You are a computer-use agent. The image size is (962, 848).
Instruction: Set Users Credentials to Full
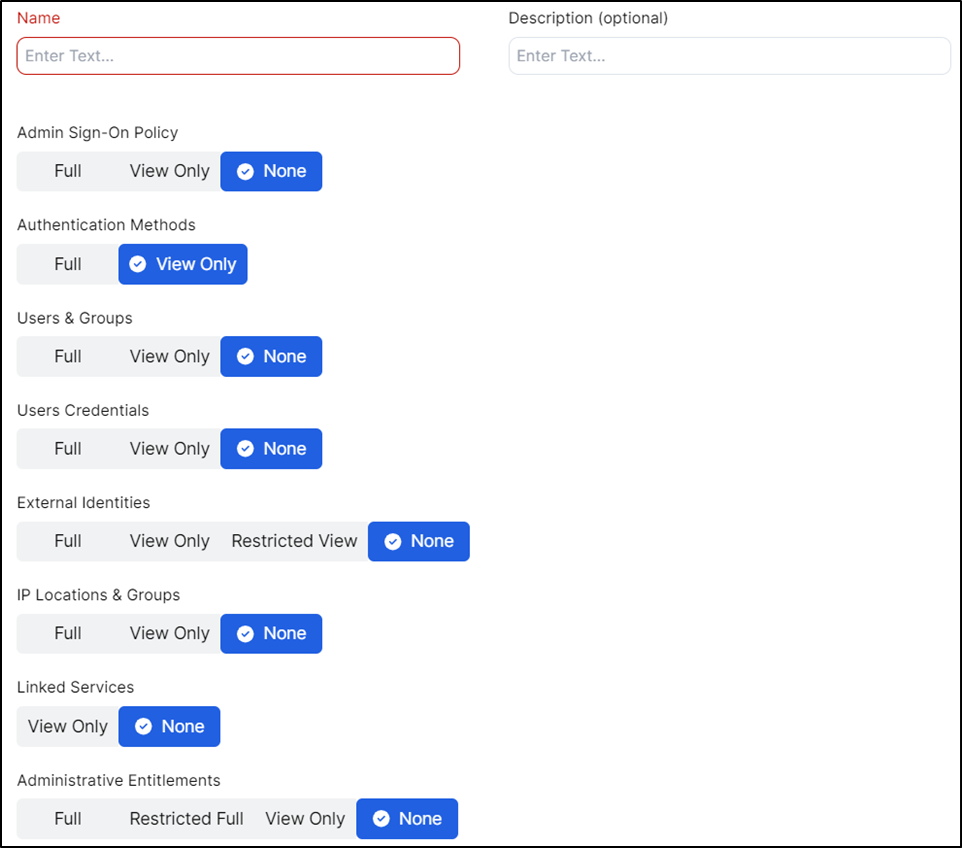pos(68,449)
